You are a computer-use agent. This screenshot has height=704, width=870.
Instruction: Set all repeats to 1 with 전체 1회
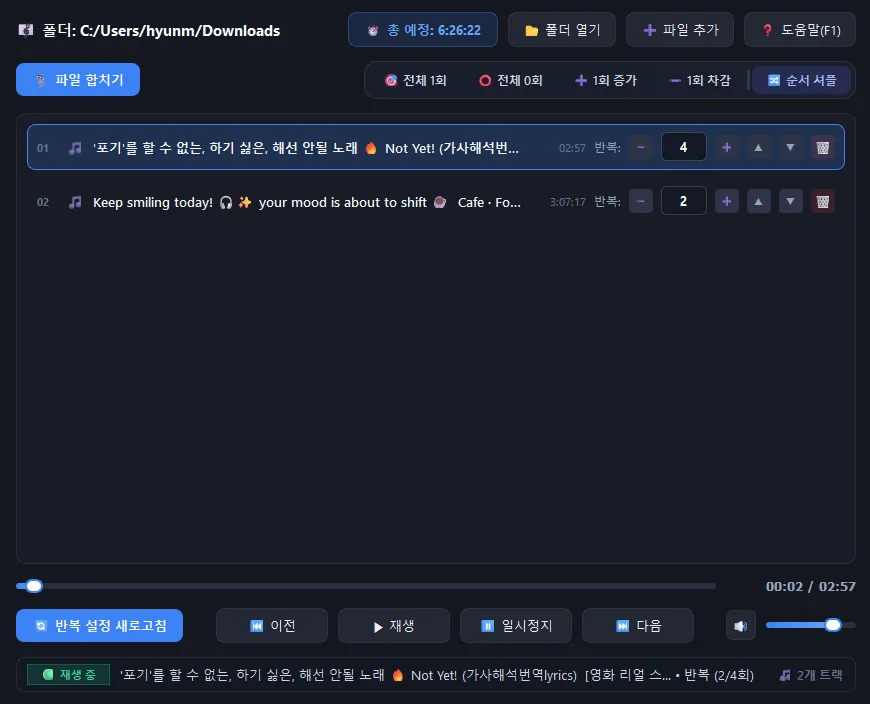[416, 80]
